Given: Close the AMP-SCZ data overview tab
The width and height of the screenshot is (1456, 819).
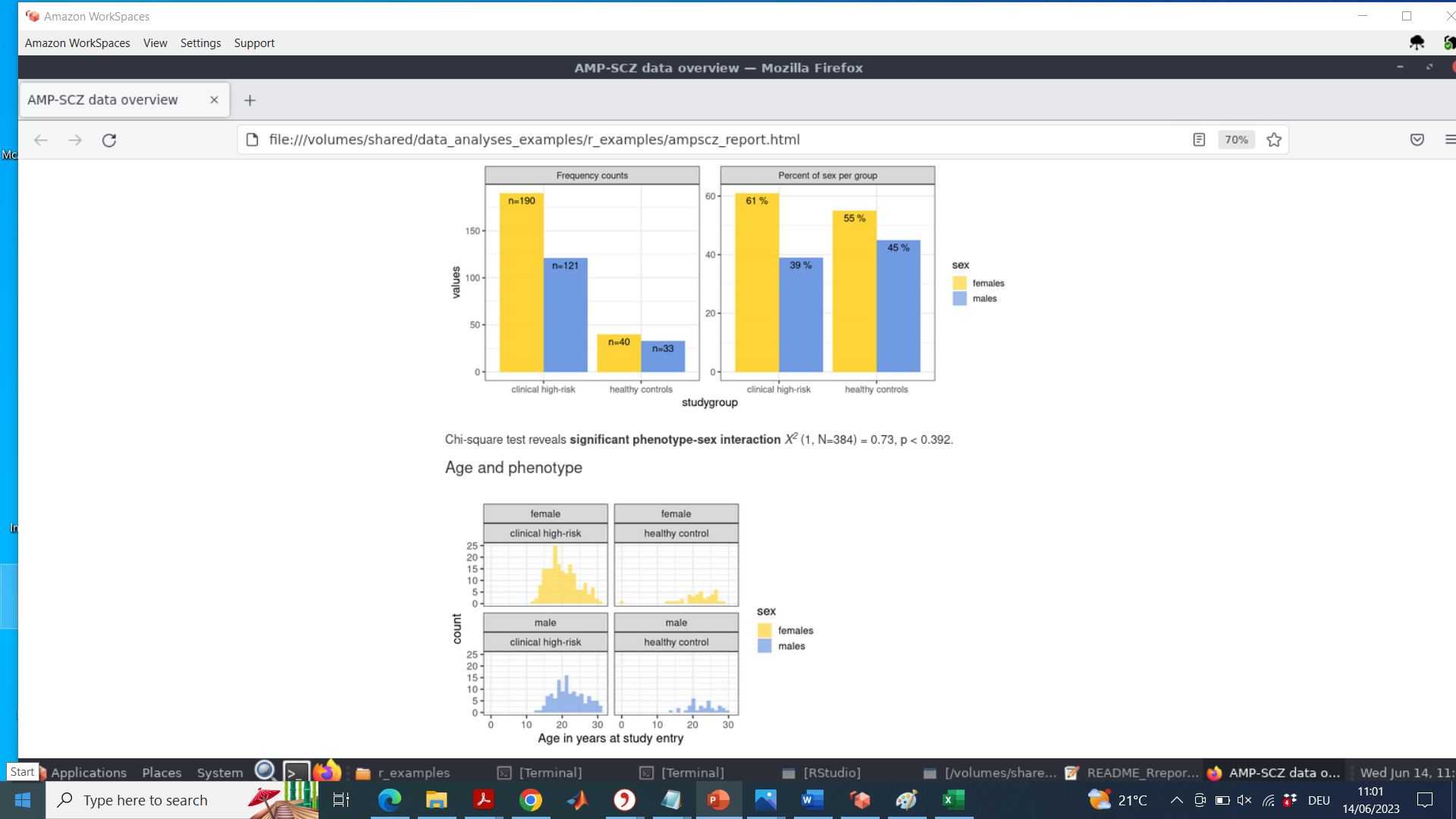Looking at the screenshot, I should point(214,100).
